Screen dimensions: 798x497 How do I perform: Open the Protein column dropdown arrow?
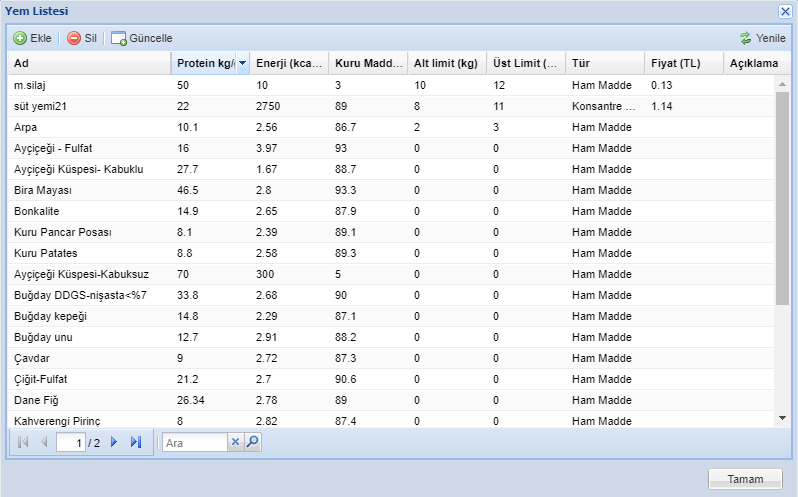coord(242,64)
